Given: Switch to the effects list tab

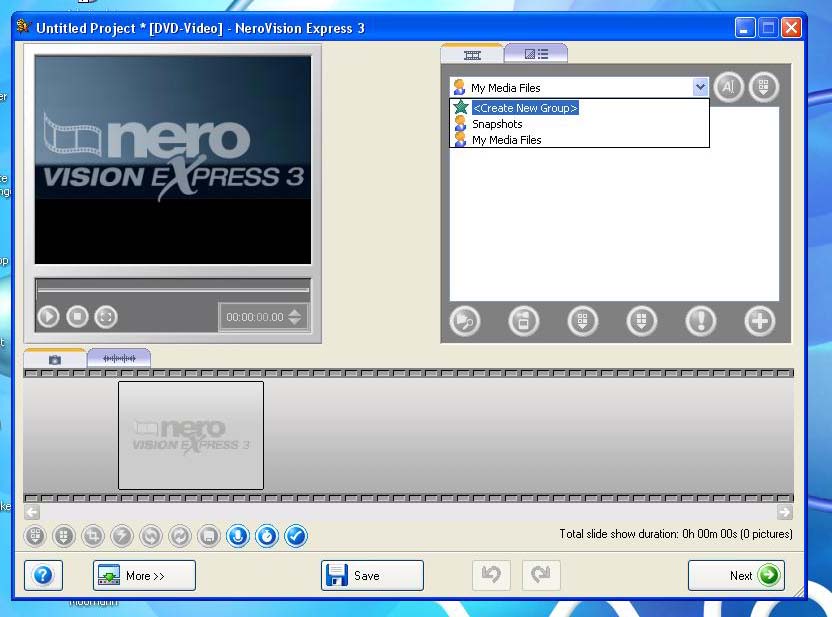Looking at the screenshot, I should [x=536, y=54].
